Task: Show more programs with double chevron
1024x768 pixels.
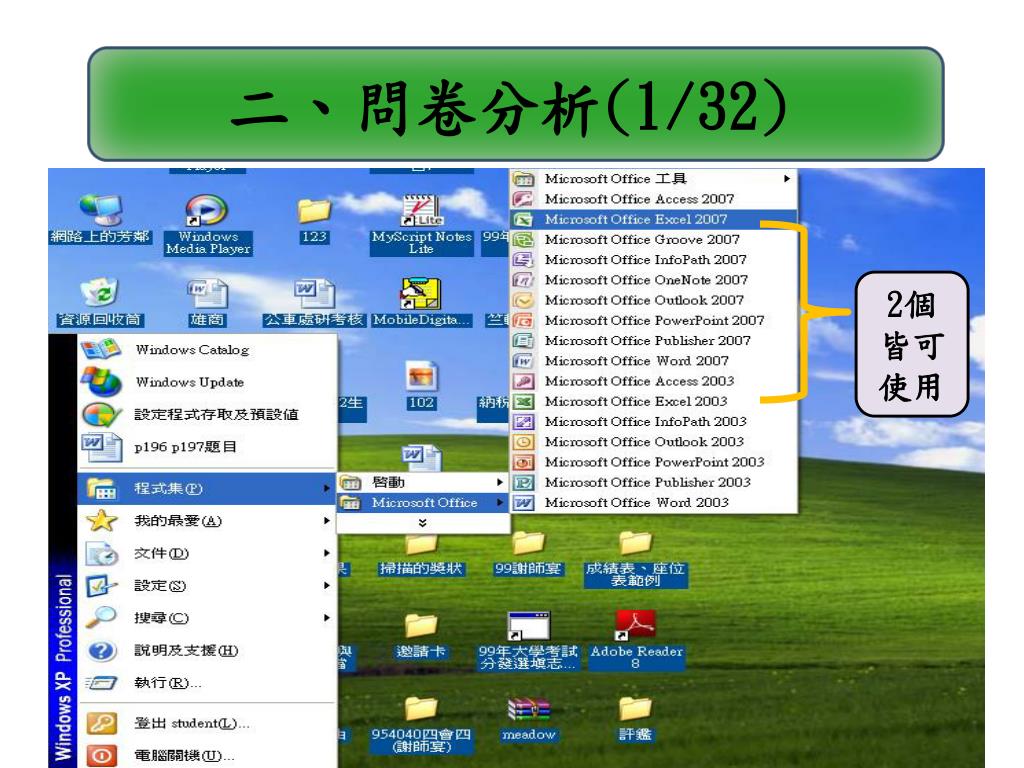Action: (423, 523)
